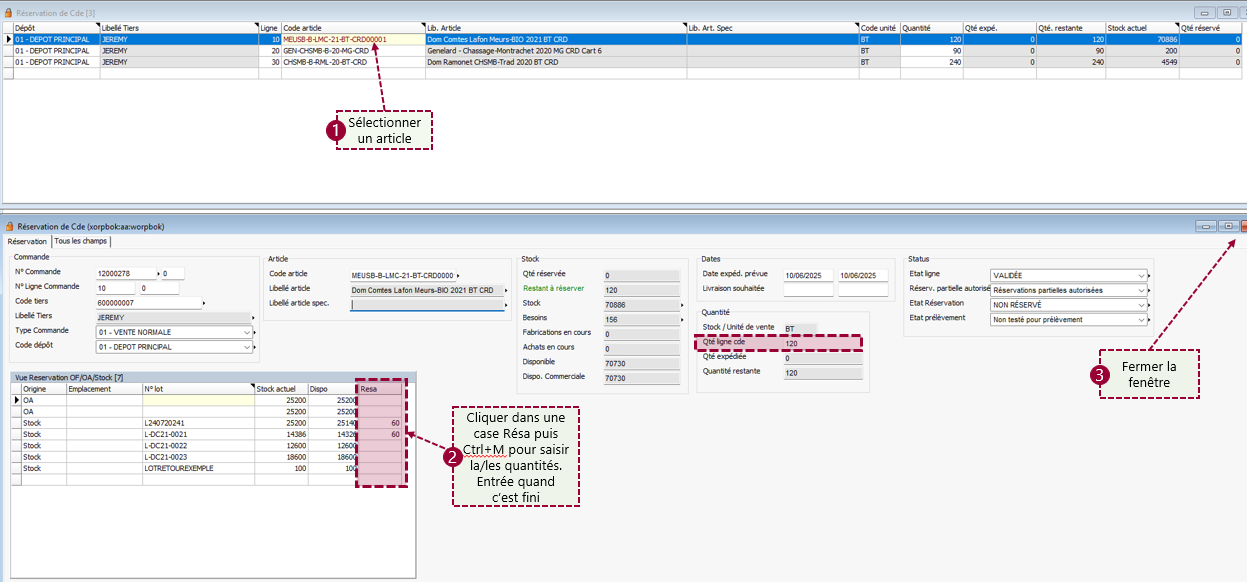Click the Resa cell for lot L-DC21-0022

point(380,446)
